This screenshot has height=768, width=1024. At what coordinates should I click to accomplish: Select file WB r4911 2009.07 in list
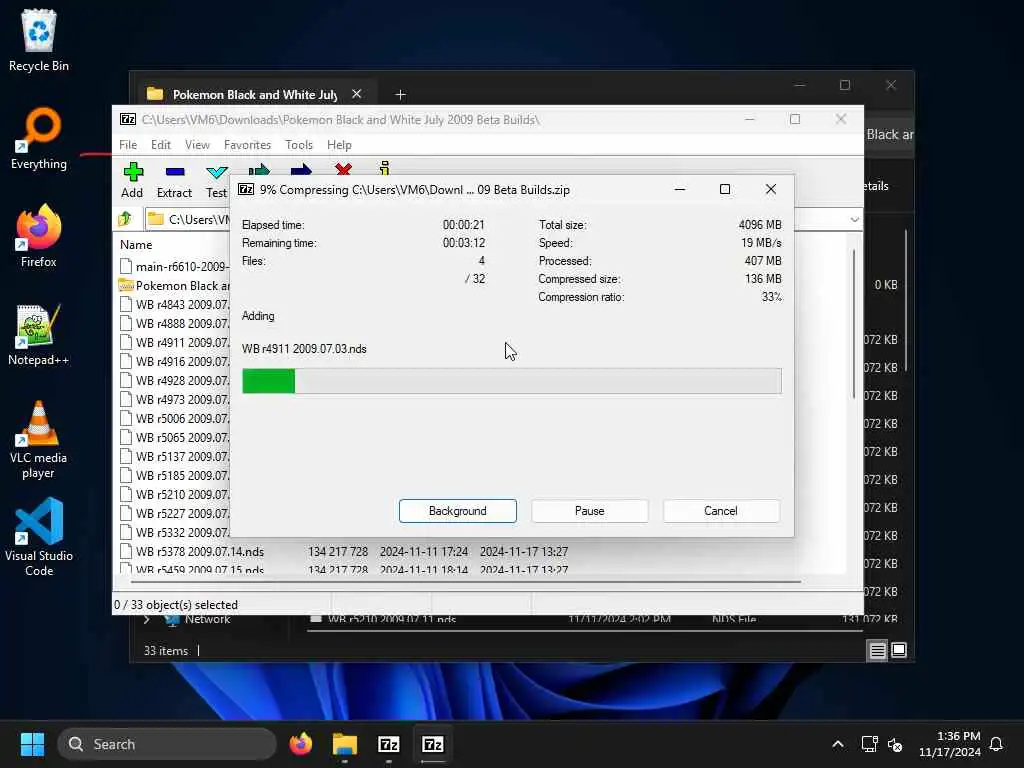pyautogui.click(x=174, y=342)
